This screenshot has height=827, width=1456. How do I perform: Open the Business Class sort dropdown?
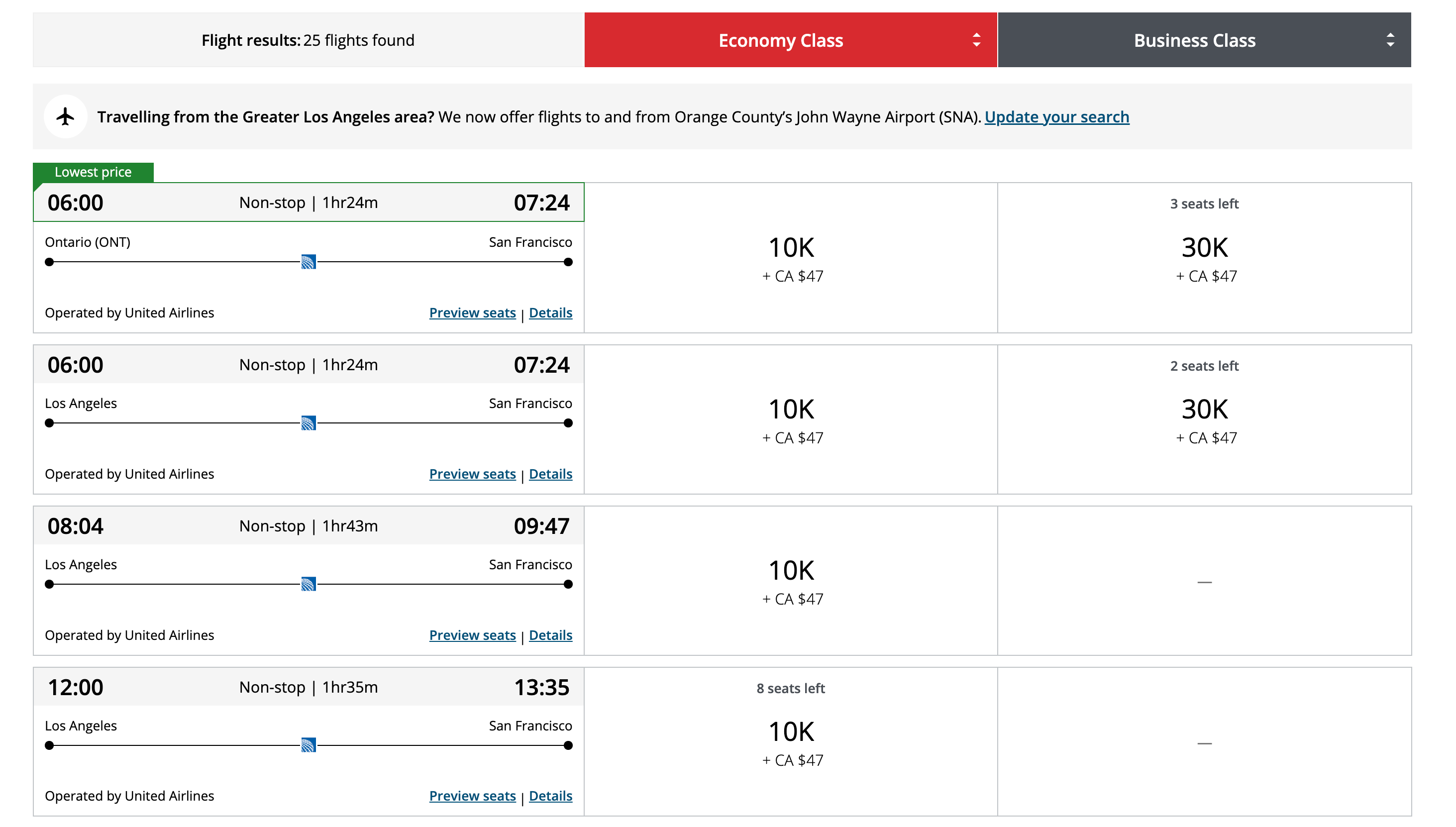[1389, 40]
